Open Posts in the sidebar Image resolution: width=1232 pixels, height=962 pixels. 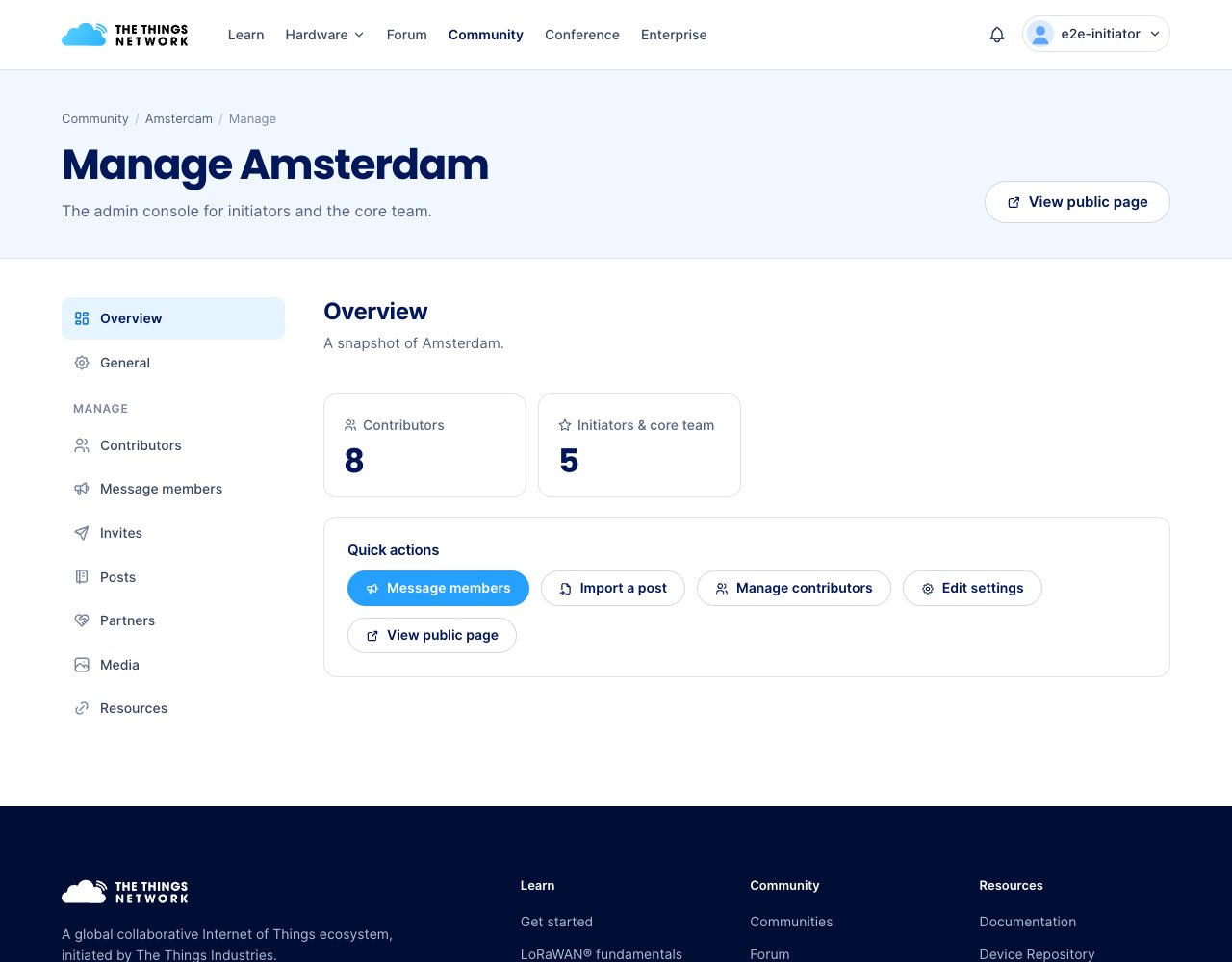coord(173,577)
